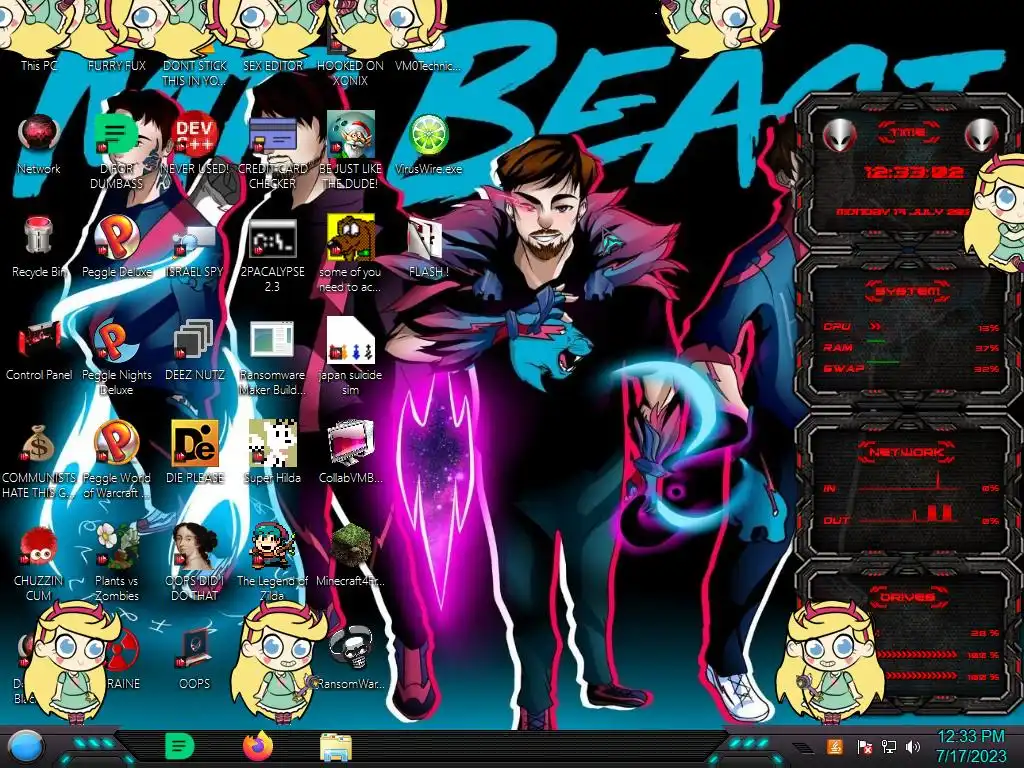Image resolution: width=1024 pixels, height=768 pixels.
Task: Click the CPU usage row in System gadget
Action: [911, 327]
